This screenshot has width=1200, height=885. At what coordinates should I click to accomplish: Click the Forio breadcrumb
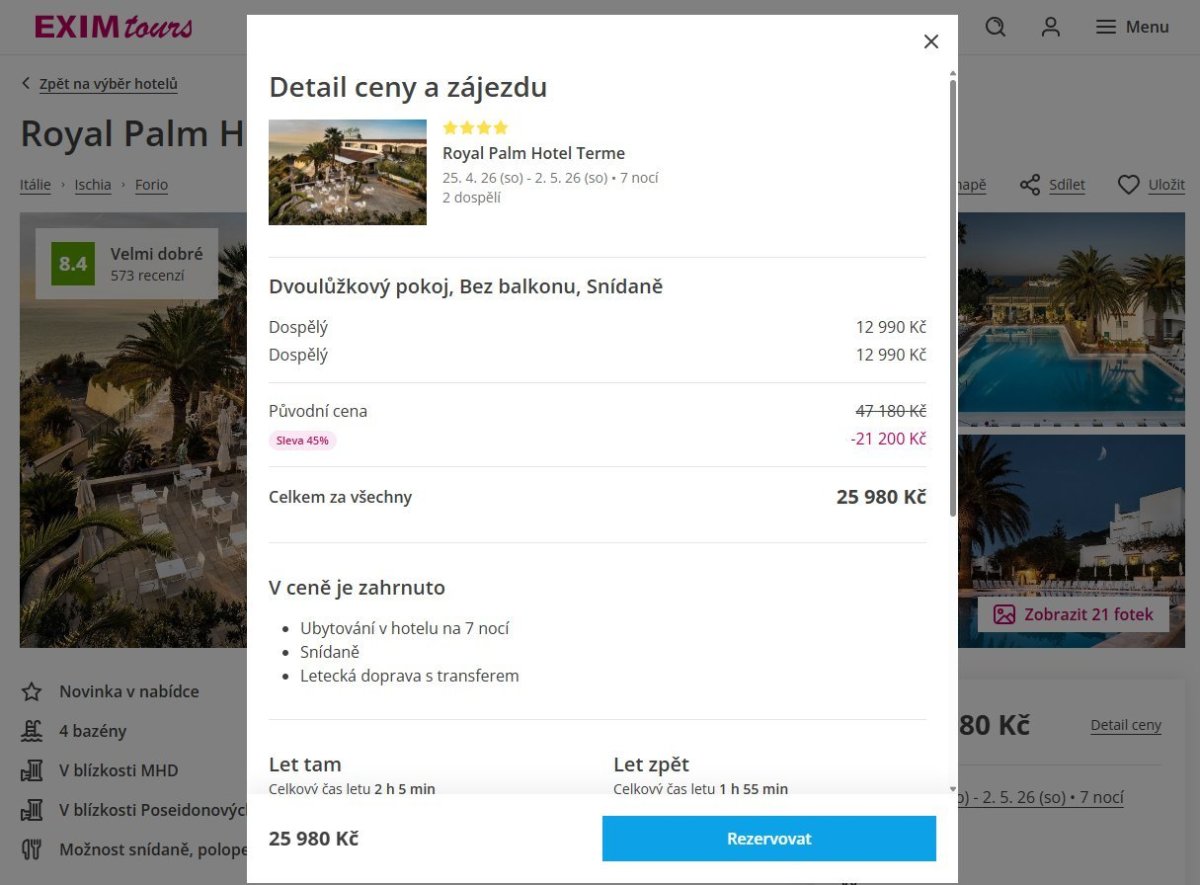point(151,185)
